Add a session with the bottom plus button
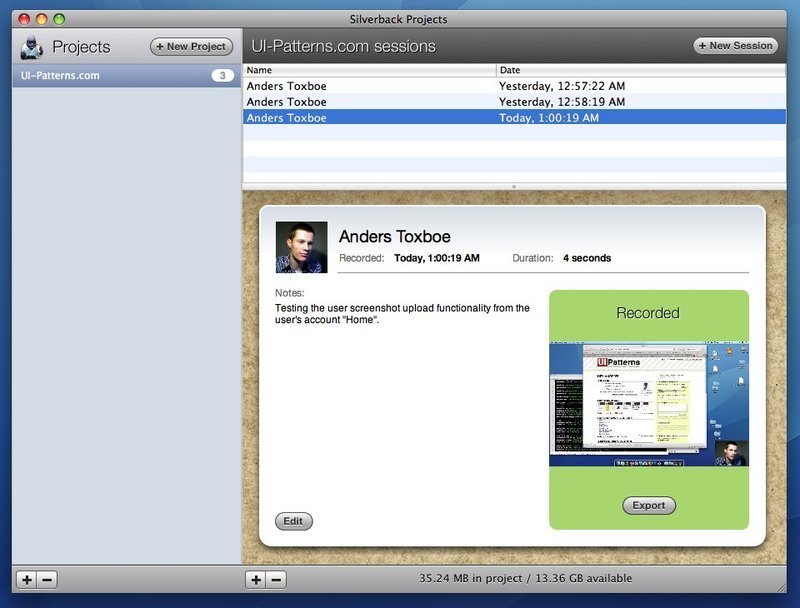 coord(257,580)
